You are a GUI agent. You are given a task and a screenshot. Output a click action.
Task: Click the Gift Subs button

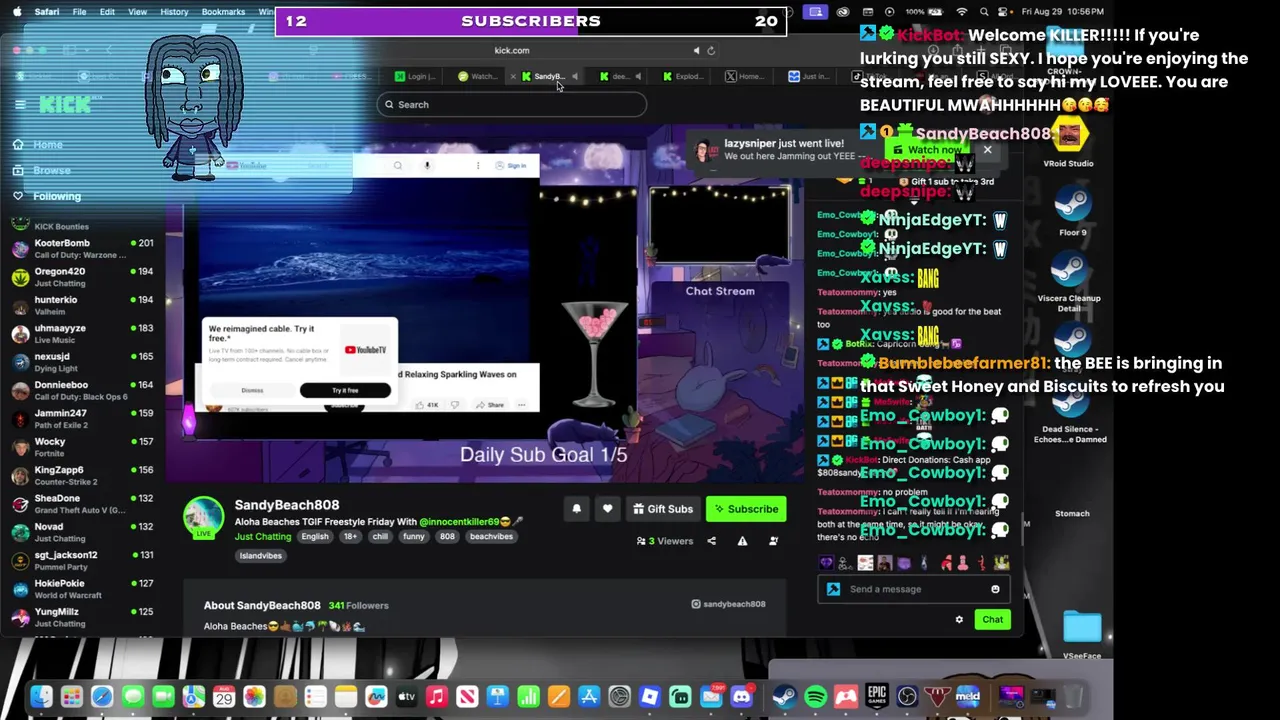click(x=662, y=509)
